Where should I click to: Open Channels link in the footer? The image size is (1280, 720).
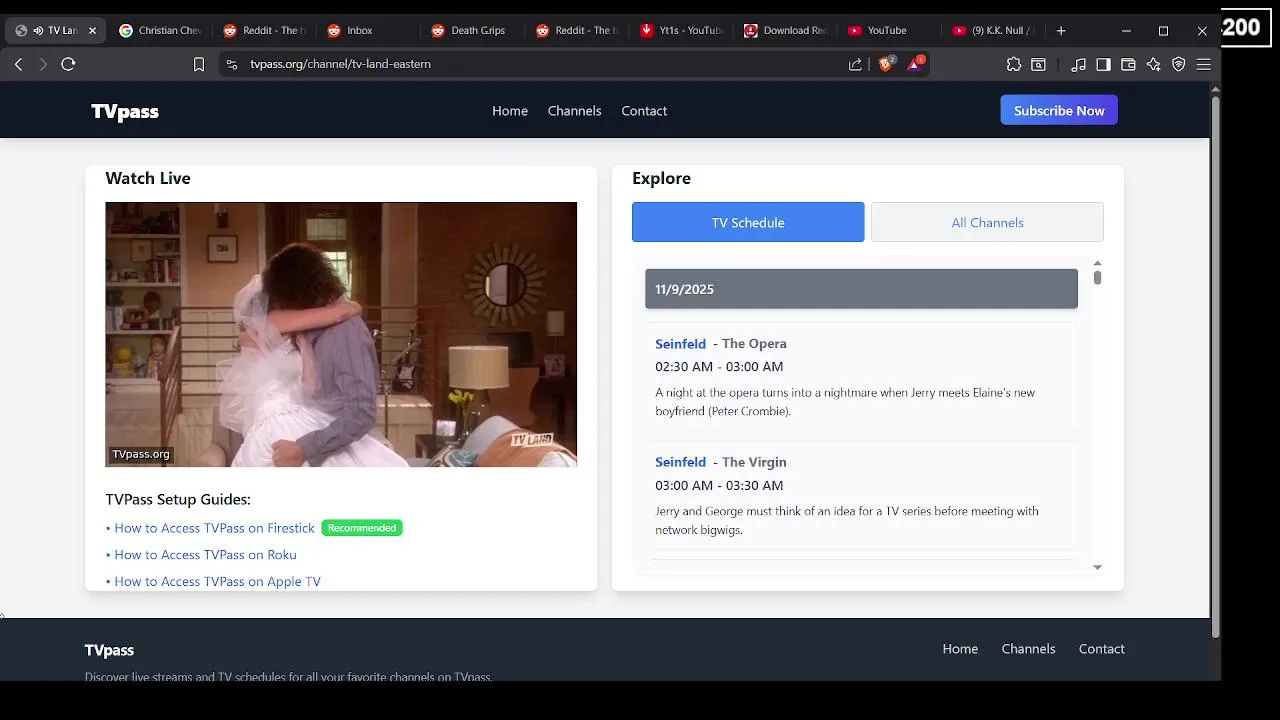pos(1028,649)
